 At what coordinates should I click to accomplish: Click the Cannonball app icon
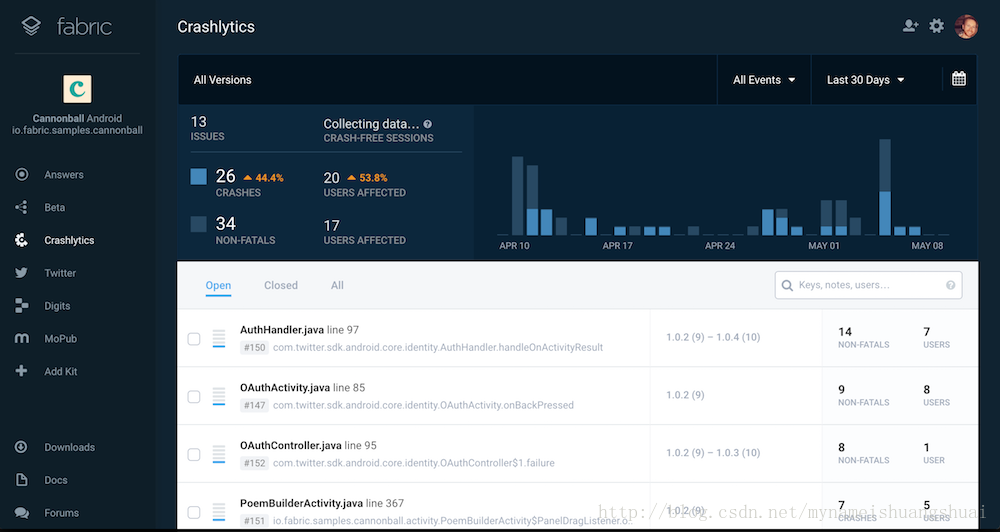point(77,89)
